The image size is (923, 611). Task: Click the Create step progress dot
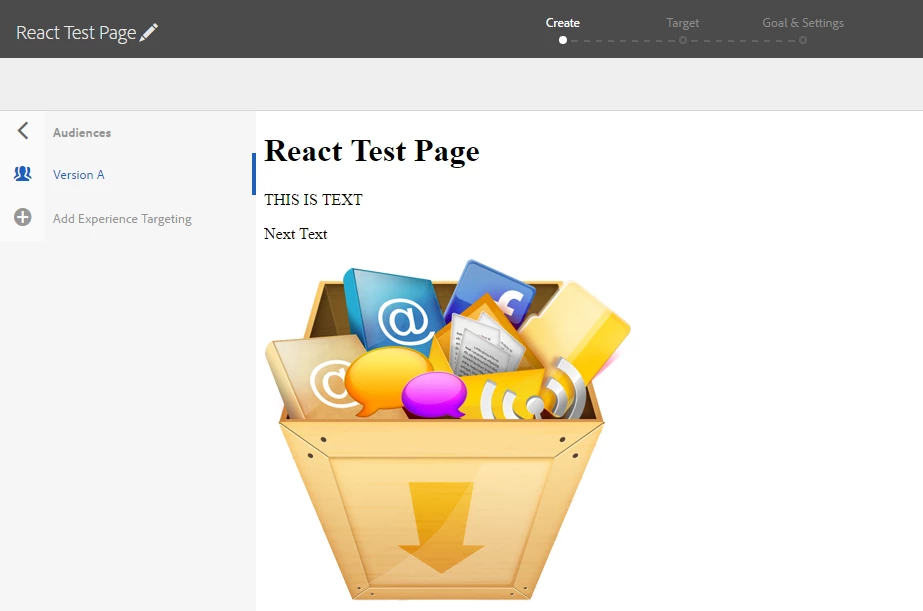(x=563, y=40)
